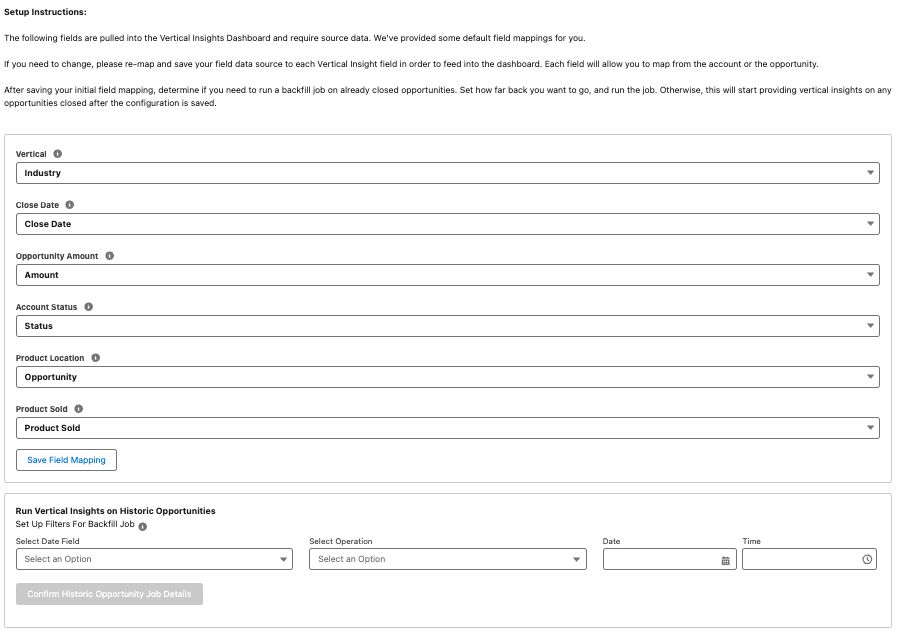This screenshot has height=638, width=899.
Task: Click the Setup Instructions heading
Action: [x=45, y=12]
